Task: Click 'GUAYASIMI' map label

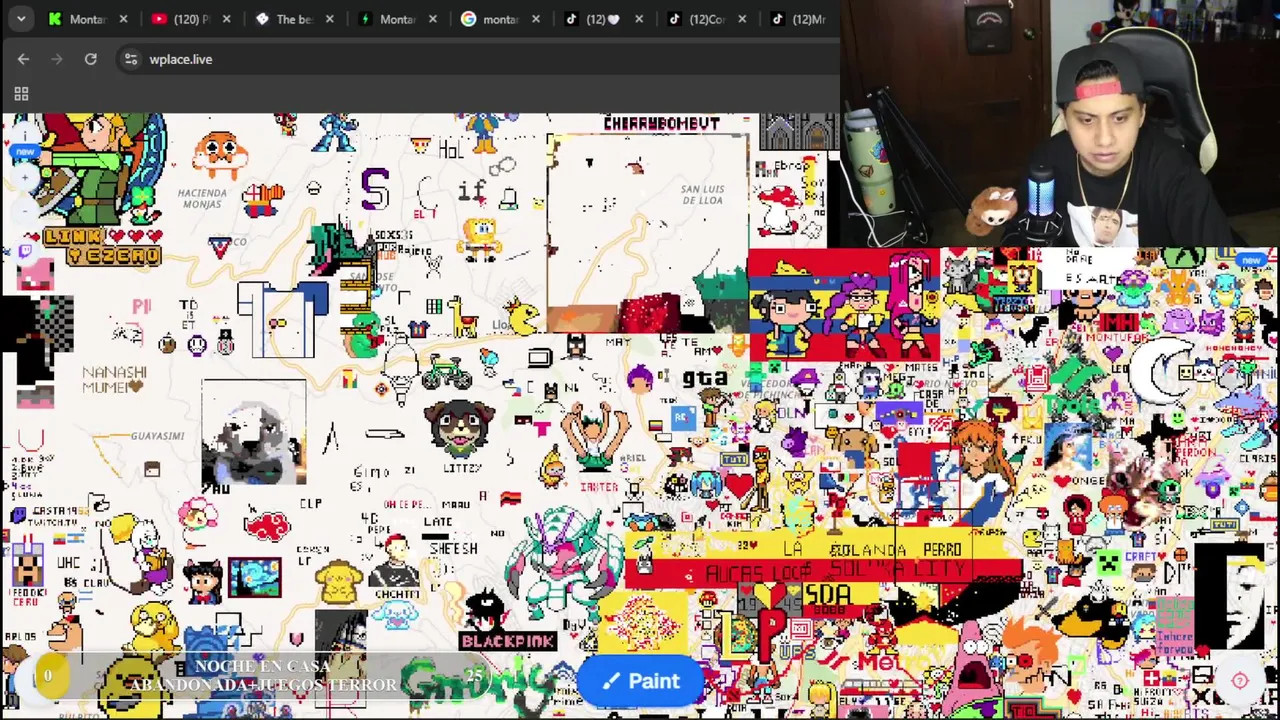Action: pos(157,436)
